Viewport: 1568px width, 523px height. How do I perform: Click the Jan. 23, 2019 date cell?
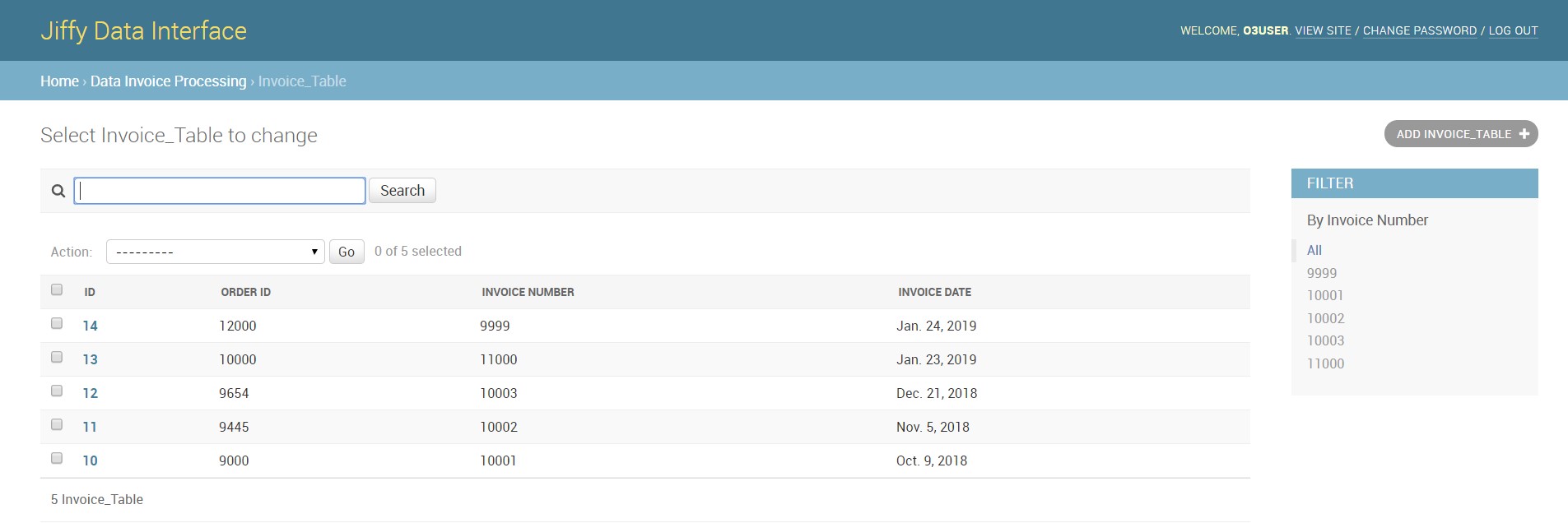937,359
